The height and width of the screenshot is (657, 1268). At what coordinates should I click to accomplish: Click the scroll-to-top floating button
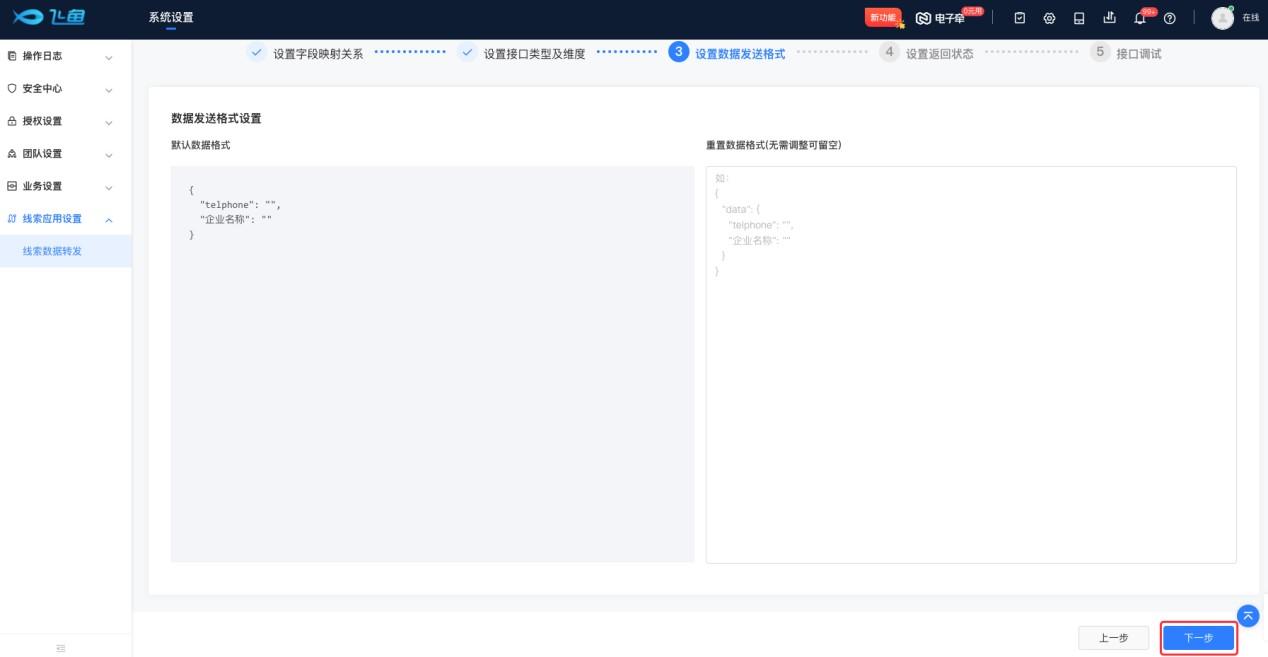1247,616
